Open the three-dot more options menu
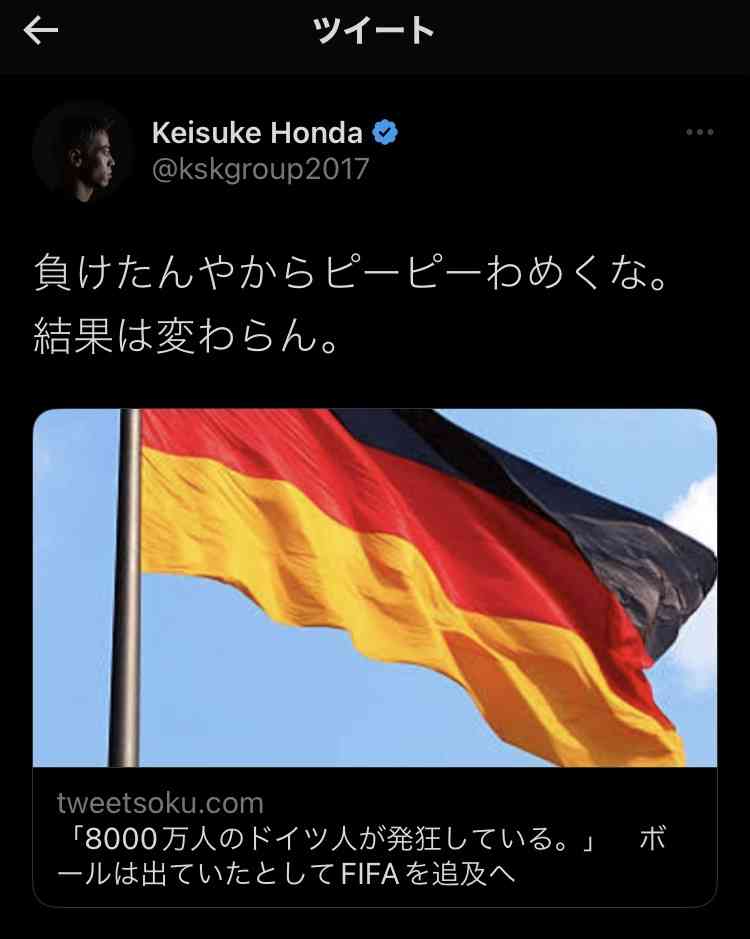Image resolution: width=750 pixels, height=939 pixels. (700, 132)
